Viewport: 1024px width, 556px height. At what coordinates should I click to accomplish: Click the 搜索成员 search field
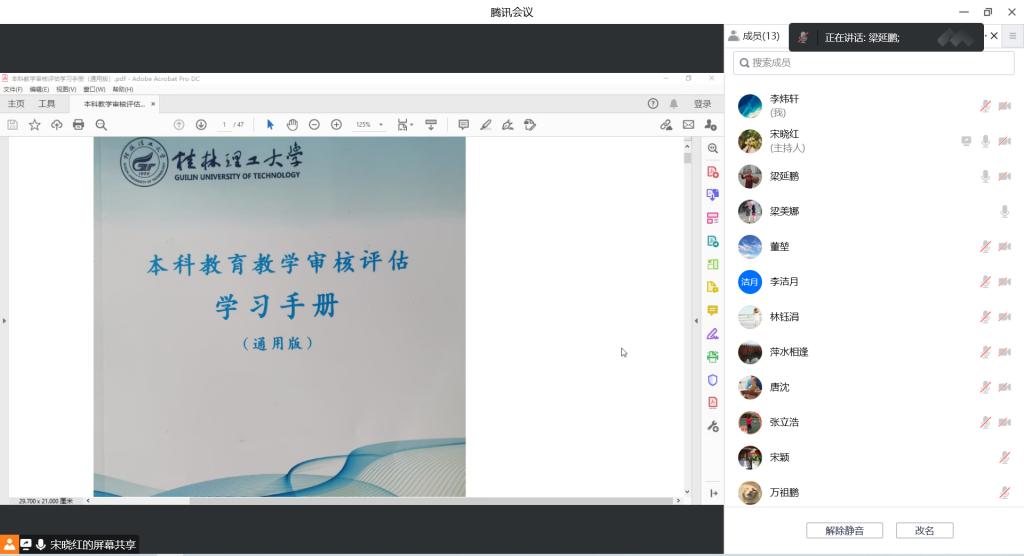873,63
